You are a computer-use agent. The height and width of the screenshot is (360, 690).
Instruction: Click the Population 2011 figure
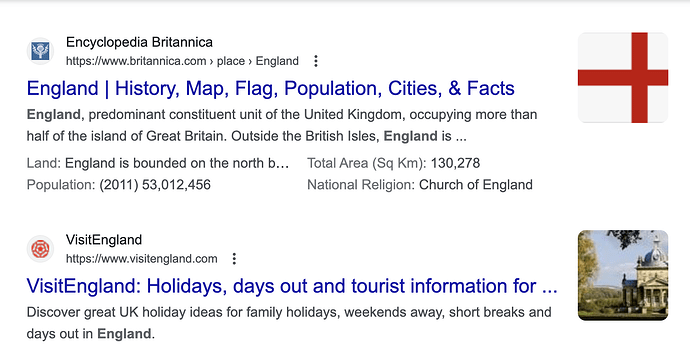click(155, 185)
